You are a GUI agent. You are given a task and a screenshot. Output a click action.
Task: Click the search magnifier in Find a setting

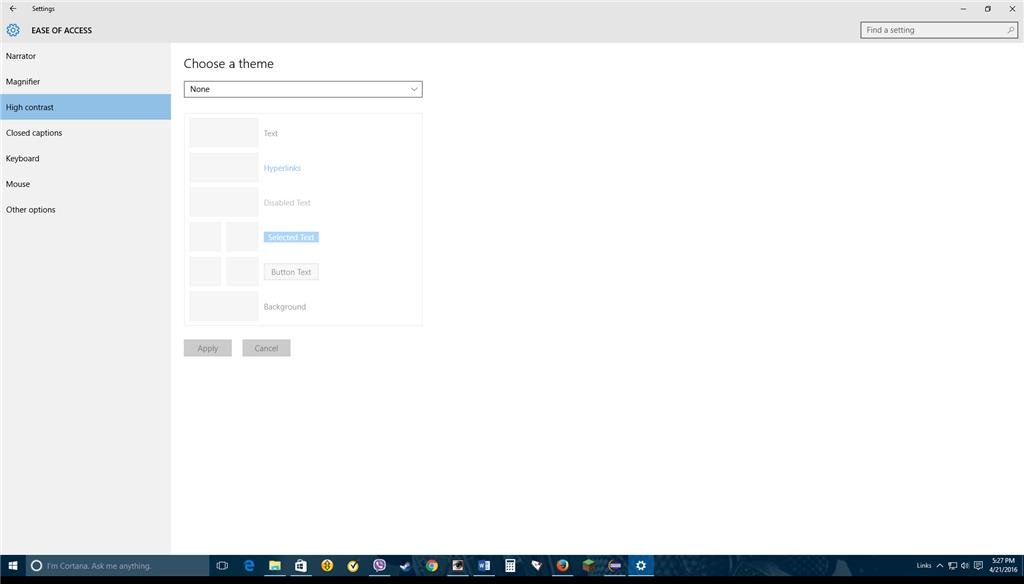coord(1010,30)
